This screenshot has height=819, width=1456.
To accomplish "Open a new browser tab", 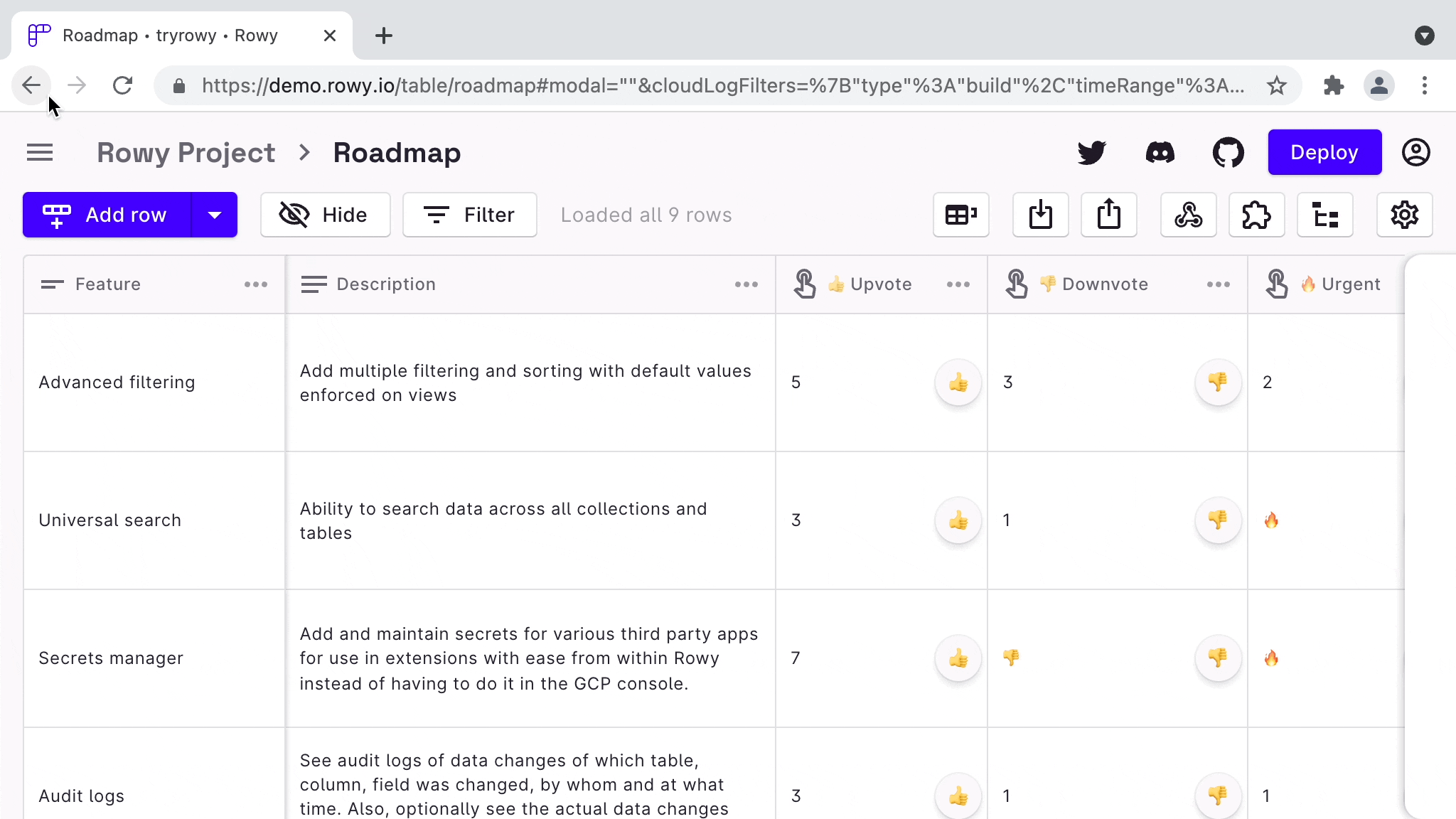I will (384, 36).
